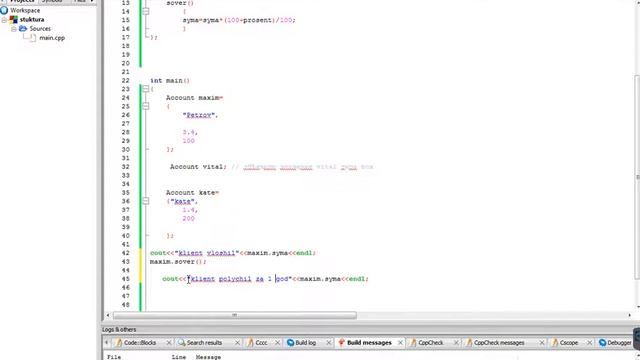
Task: Click the "Petrov" string on line 26
Action: pyautogui.click(x=198, y=115)
